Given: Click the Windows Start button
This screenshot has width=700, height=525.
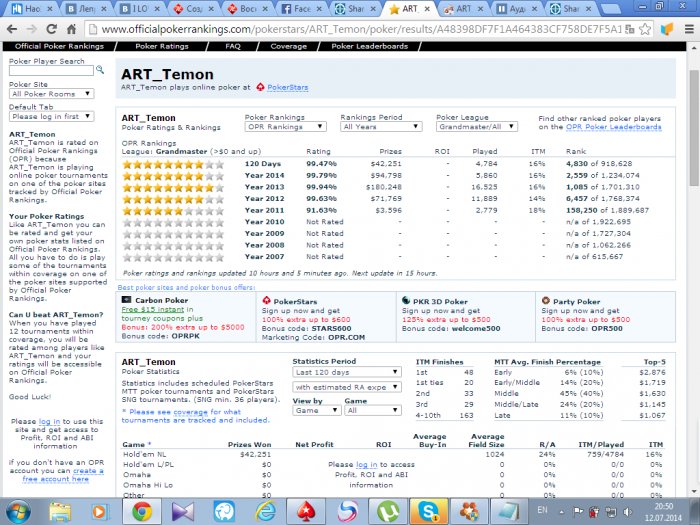Looking at the screenshot, I should [x=18, y=510].
